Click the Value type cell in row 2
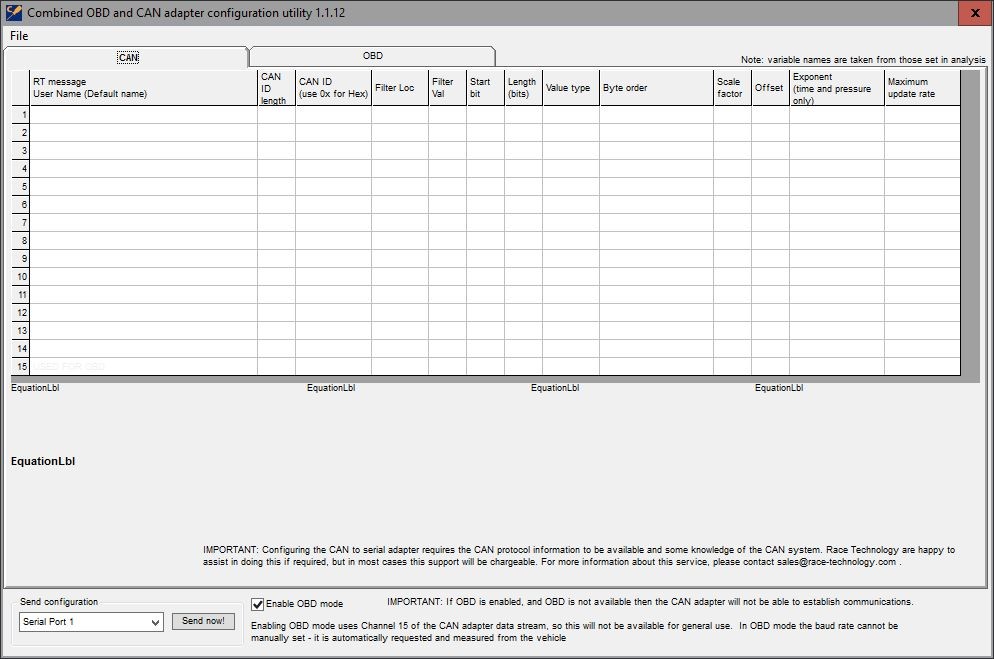This screenshot has width=994, height=659. click(x=570, y=133)
